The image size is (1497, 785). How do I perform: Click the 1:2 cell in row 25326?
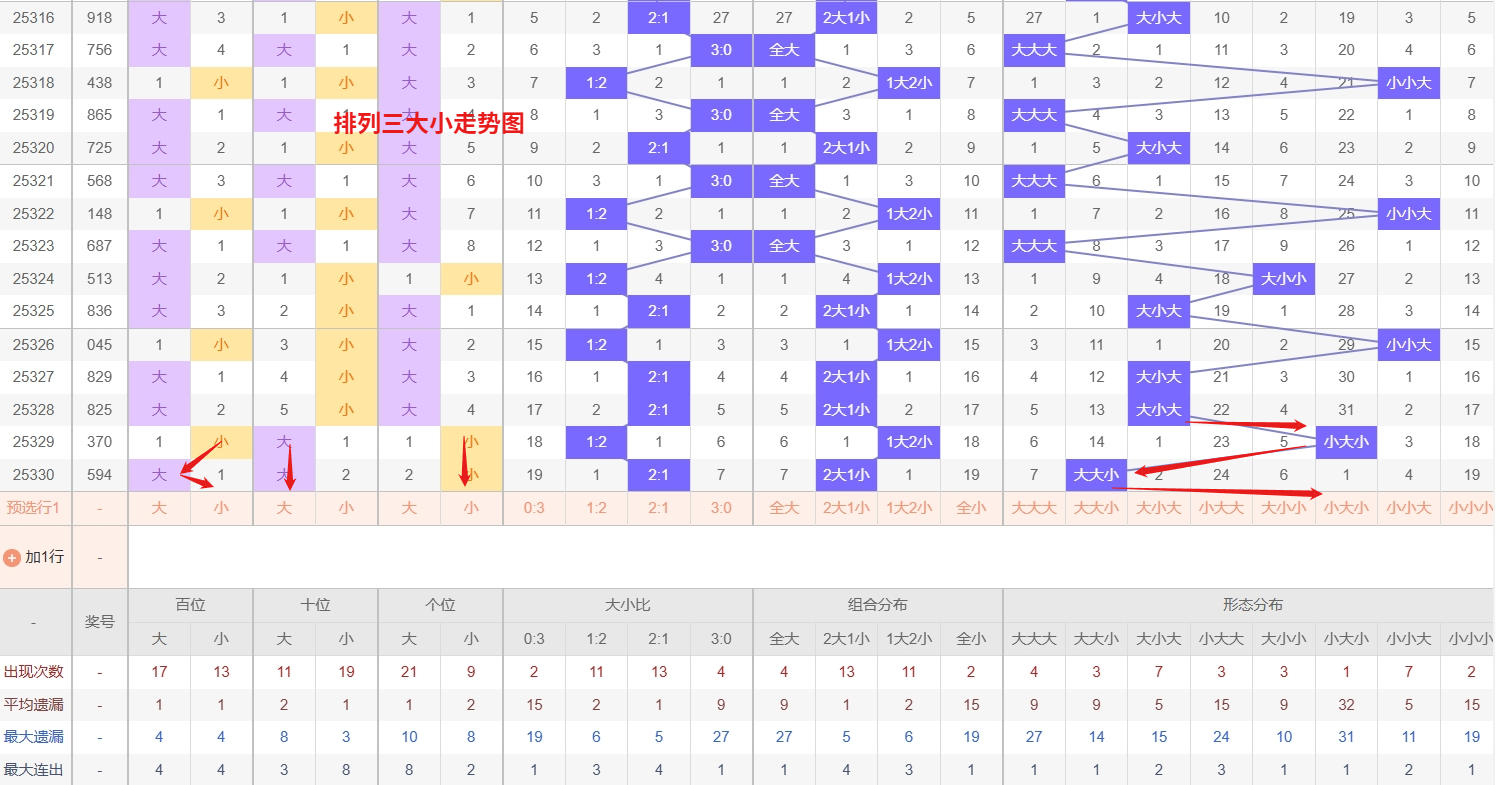tap(596, 345)
